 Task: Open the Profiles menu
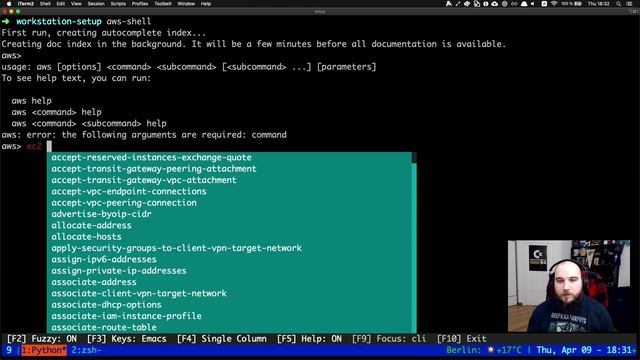(x=140, y=4)
